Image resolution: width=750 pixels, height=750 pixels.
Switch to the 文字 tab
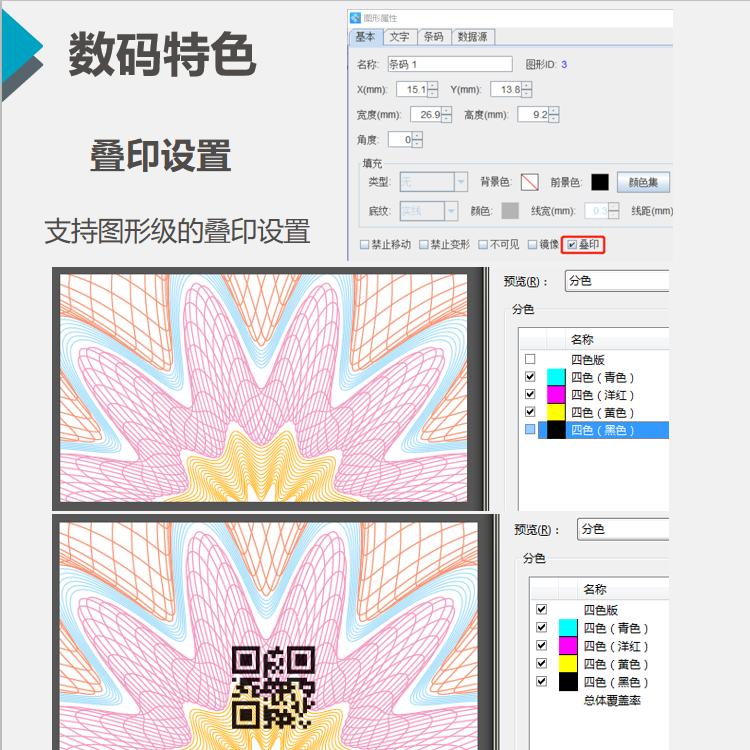point(398,37)
